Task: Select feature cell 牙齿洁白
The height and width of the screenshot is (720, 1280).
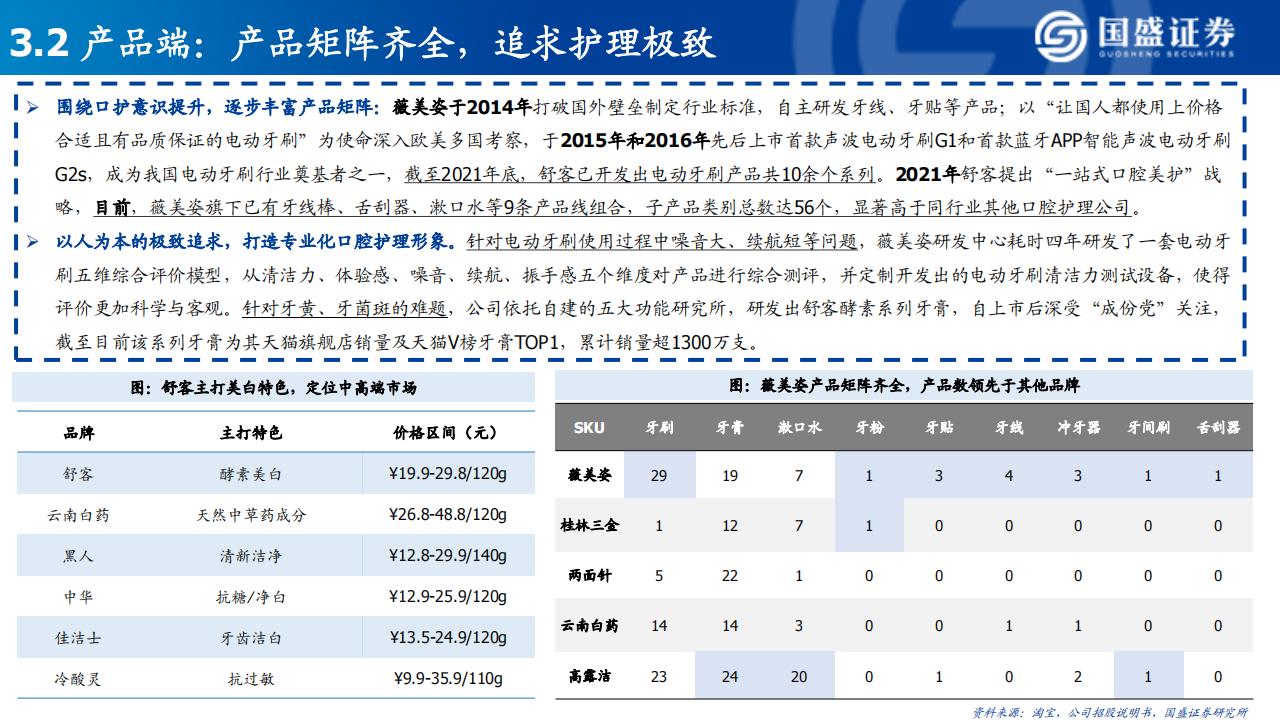Action: pos(251,638)
